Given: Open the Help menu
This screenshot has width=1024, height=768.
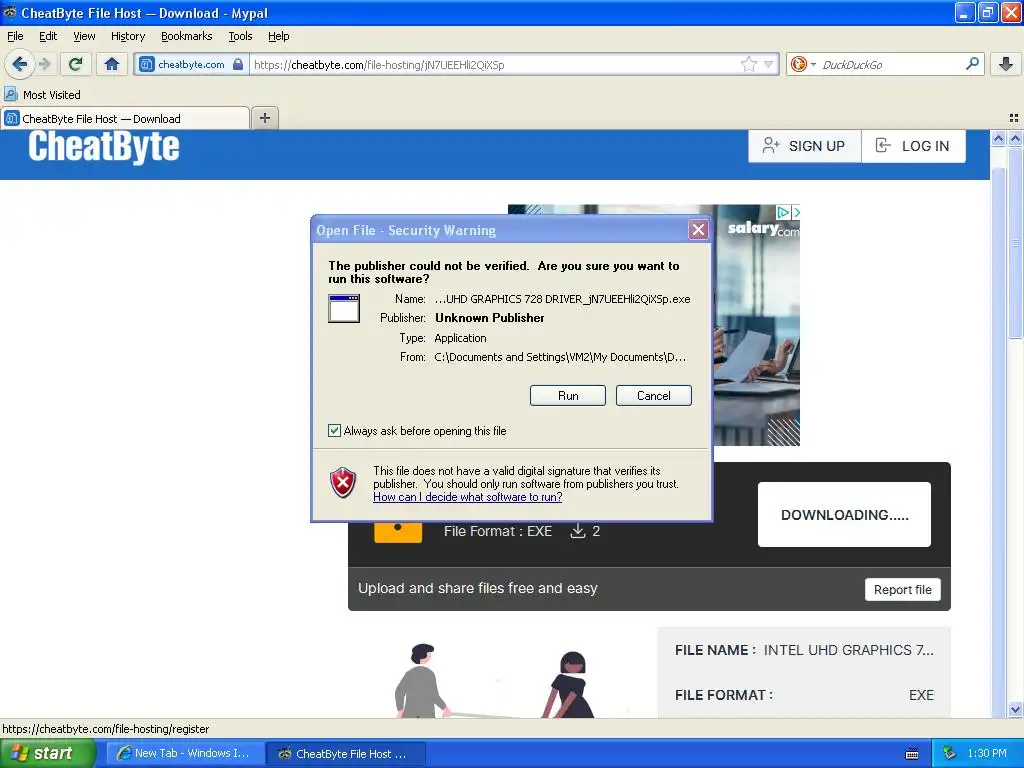Looking at the screenshot, I should tap(278, 36).
